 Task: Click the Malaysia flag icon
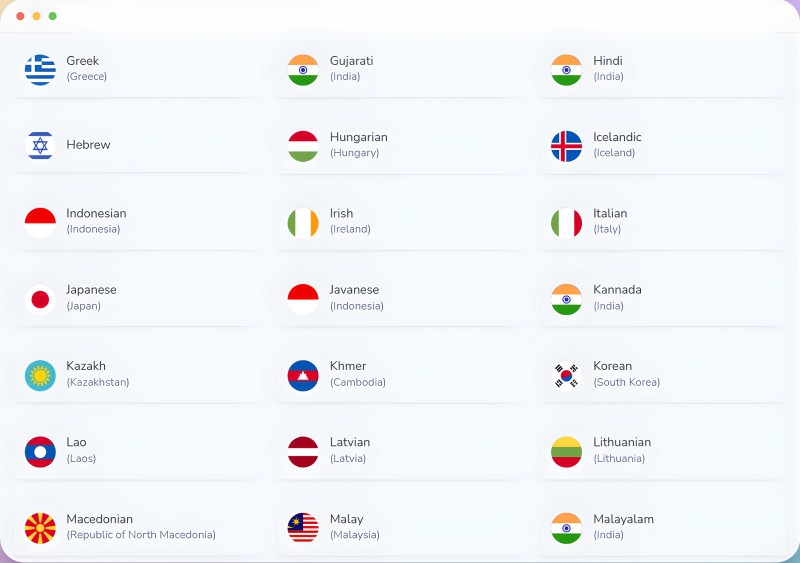coord(303,528)
